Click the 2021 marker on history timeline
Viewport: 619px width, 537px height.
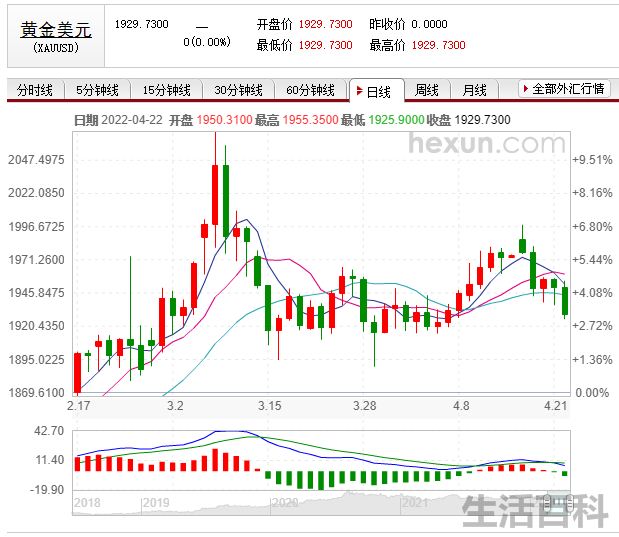pyautogui.click(x=415, y=503)
